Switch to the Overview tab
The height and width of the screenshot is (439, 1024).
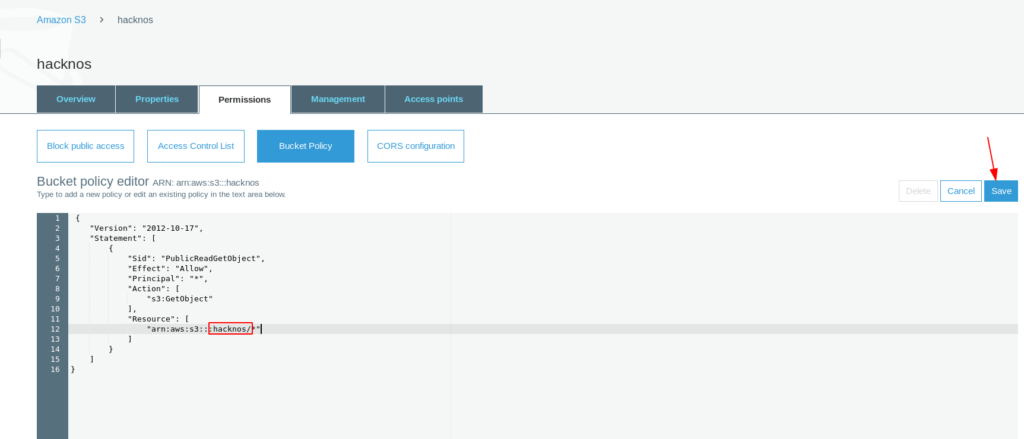(76, 100)
